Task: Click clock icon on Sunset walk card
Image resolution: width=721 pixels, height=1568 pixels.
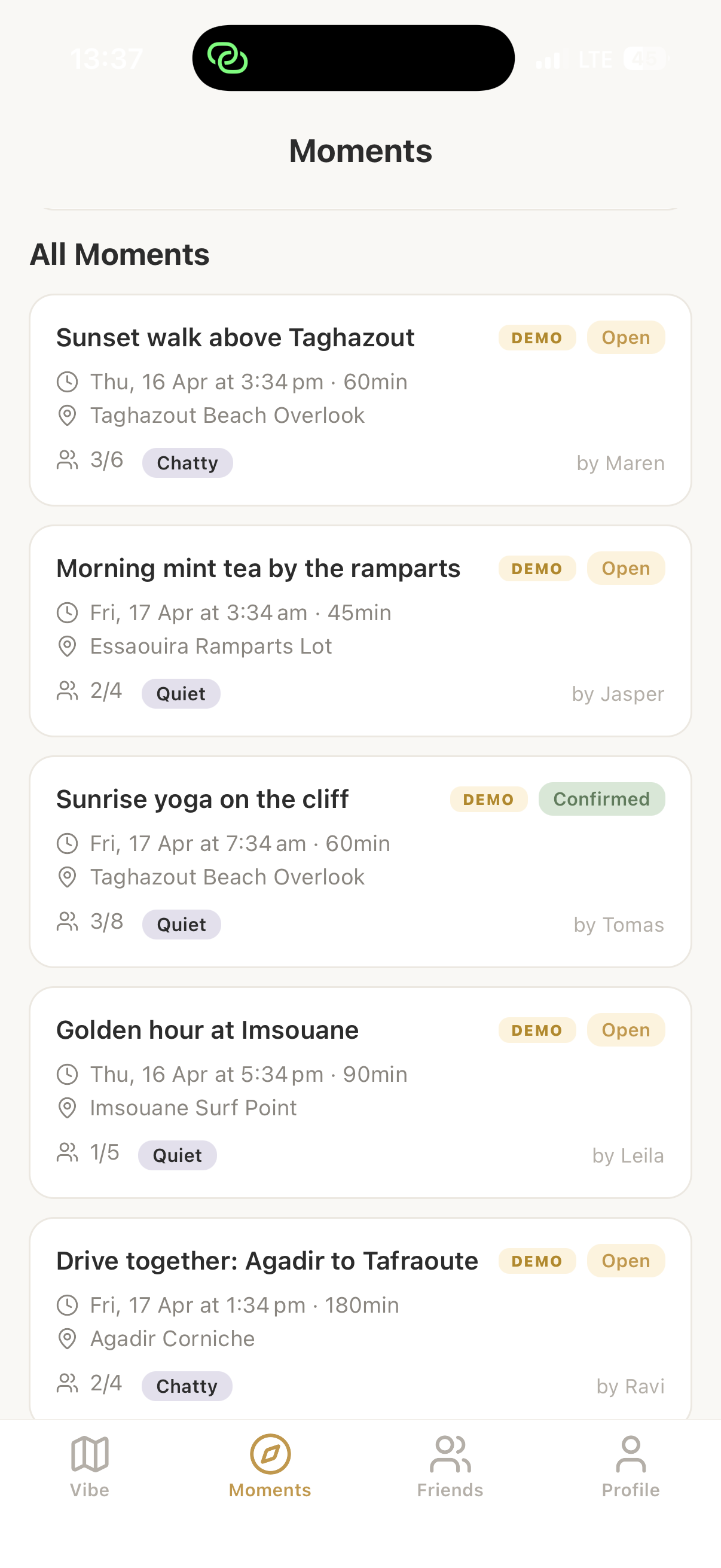Action: point(67,382)
